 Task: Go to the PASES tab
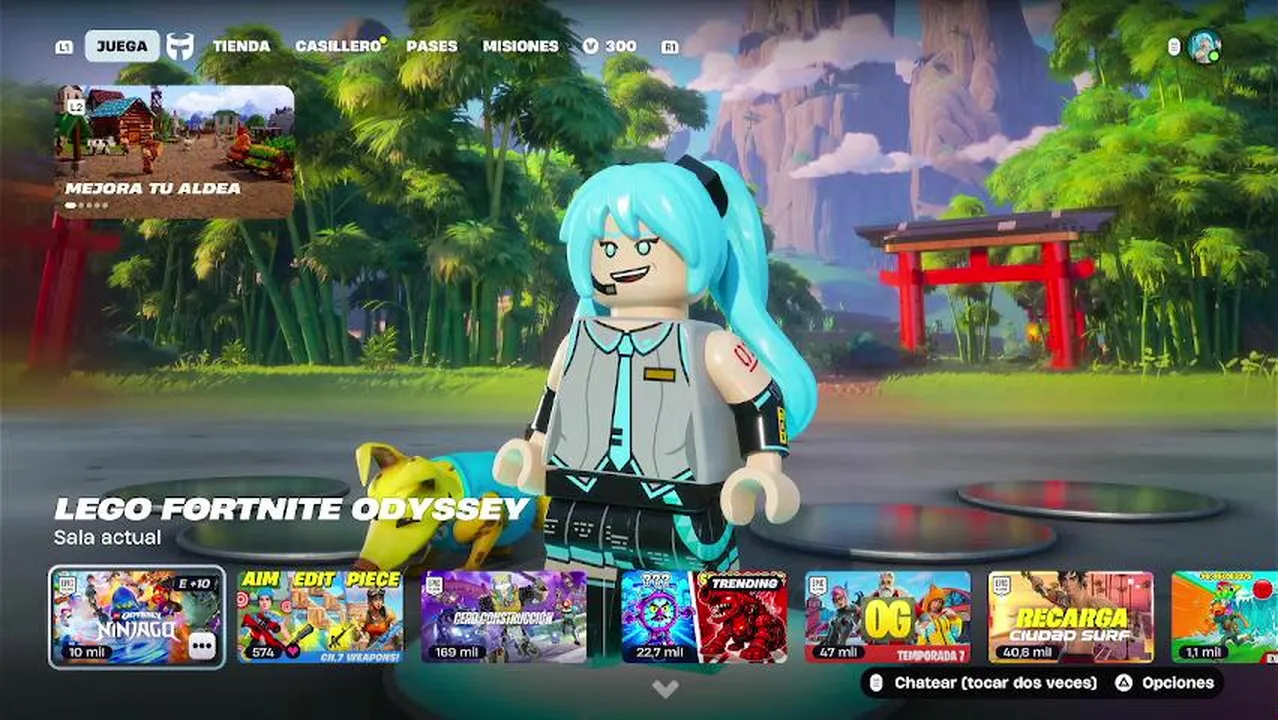point(432,46)
